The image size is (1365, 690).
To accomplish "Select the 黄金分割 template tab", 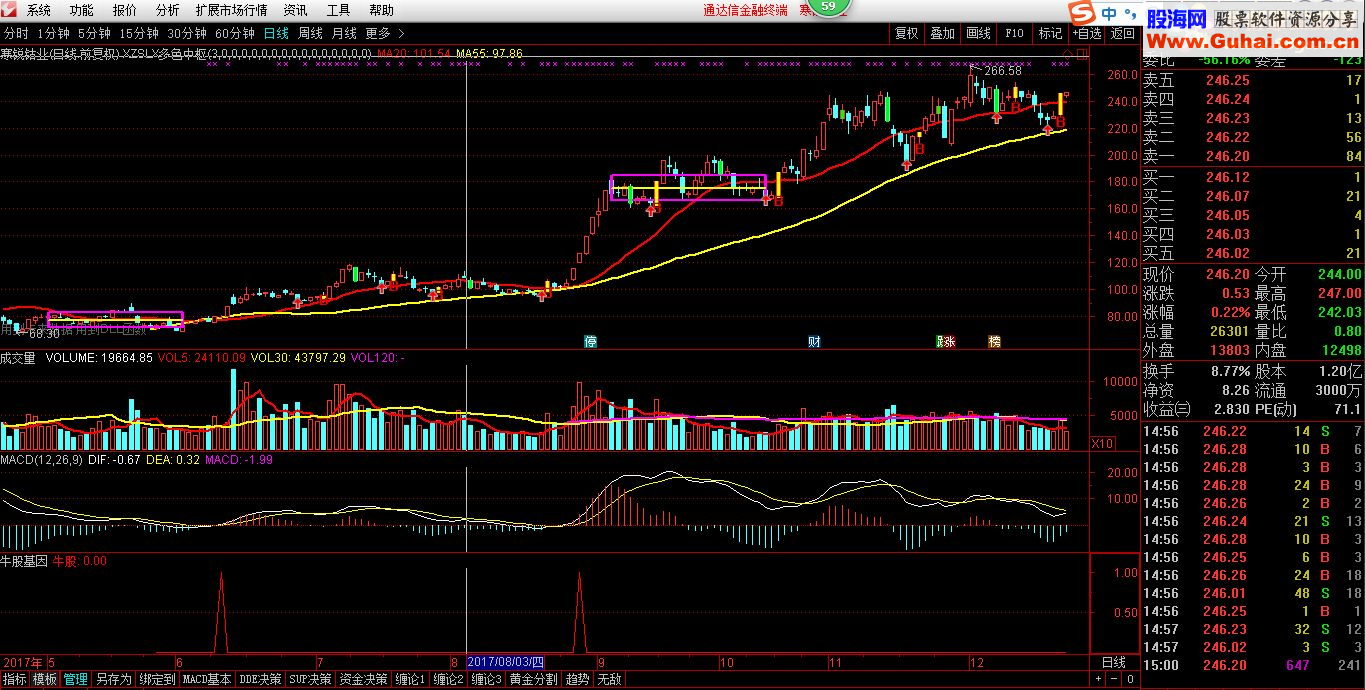I will point(533,679).
